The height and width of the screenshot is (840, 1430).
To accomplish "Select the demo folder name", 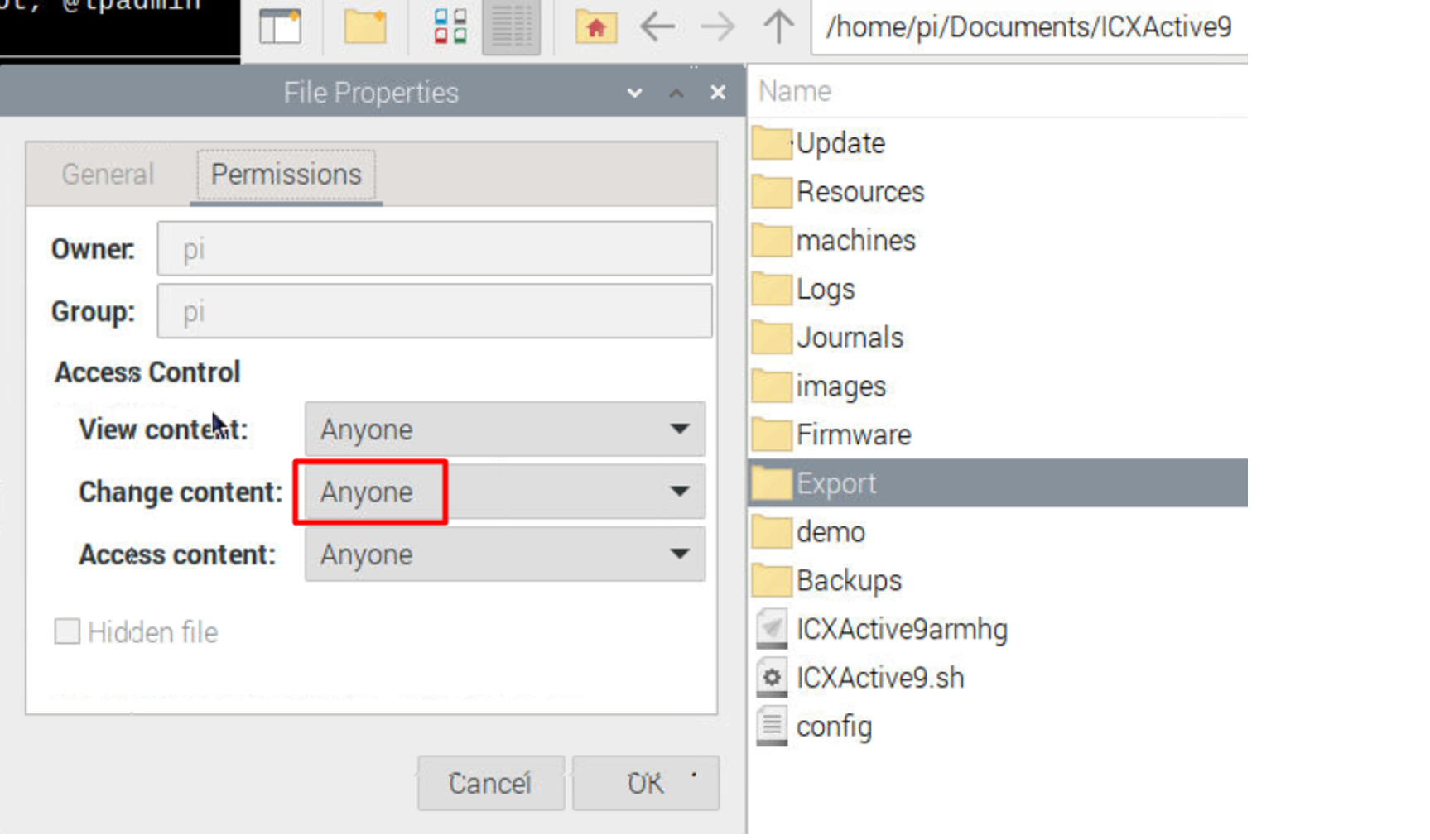I will pos(831,532).
